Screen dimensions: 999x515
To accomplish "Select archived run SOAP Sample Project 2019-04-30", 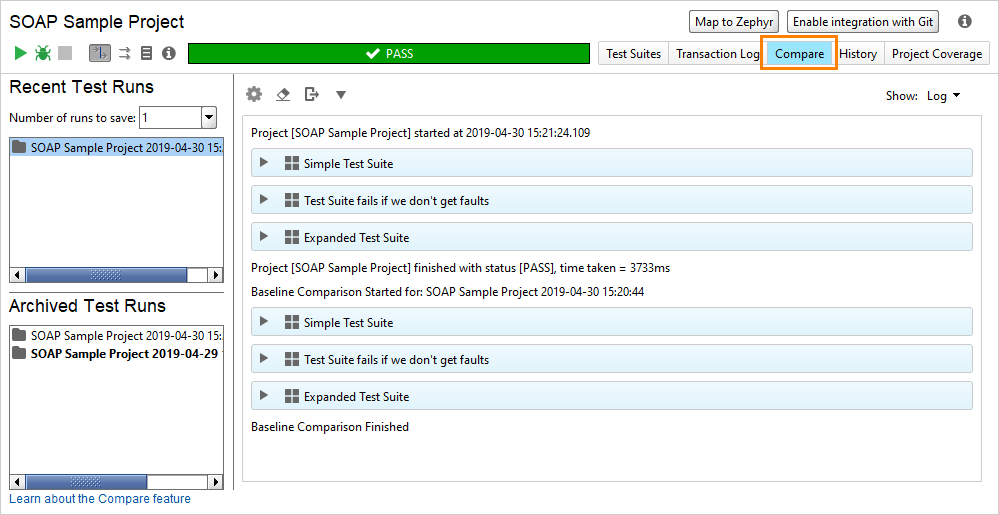I will [117, 335].
